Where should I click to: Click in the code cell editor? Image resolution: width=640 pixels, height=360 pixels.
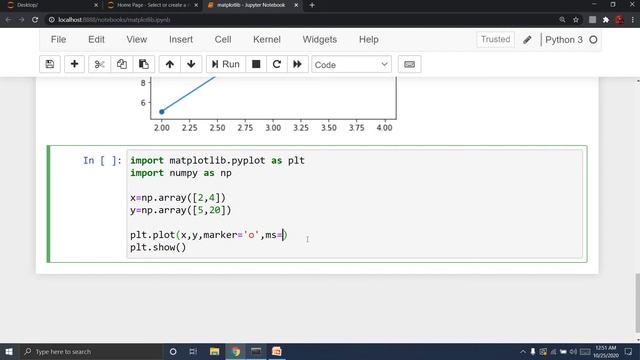point(354,204)
